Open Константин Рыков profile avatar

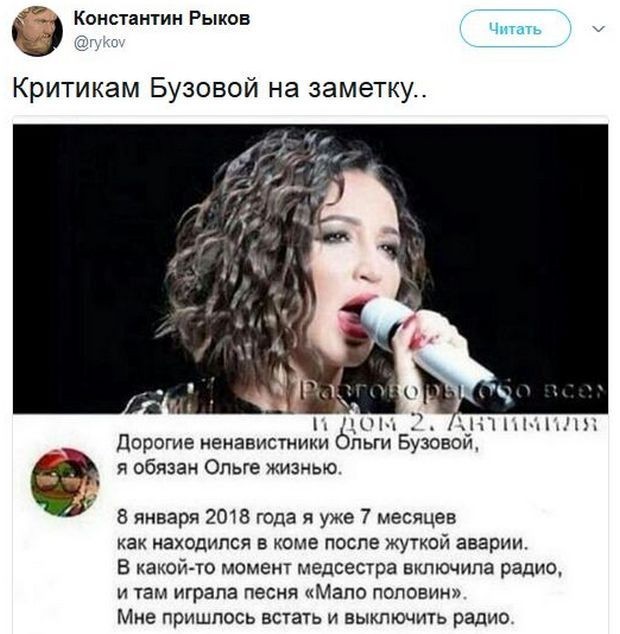pyautogui.click(x=37, y=31)
